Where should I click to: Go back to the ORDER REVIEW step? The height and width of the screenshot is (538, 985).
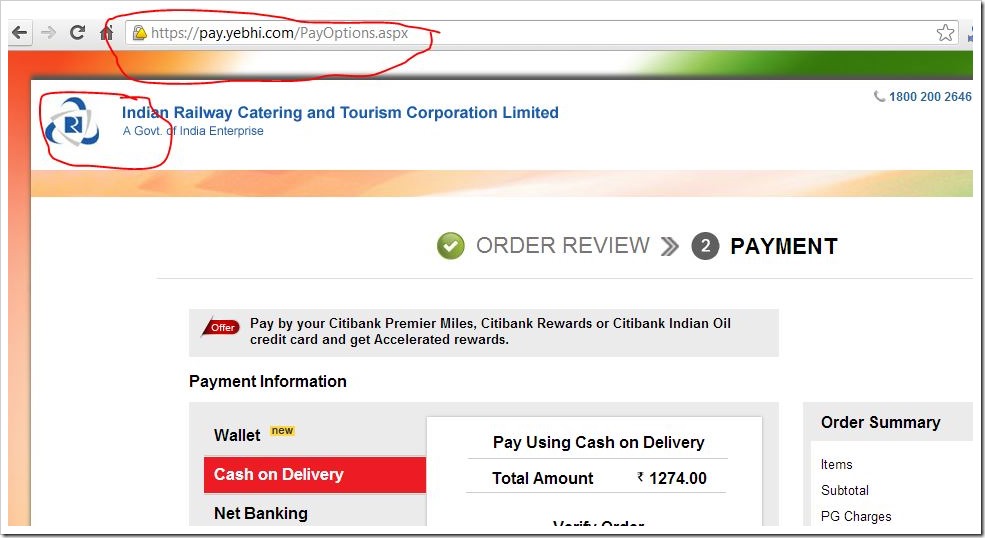562,246
